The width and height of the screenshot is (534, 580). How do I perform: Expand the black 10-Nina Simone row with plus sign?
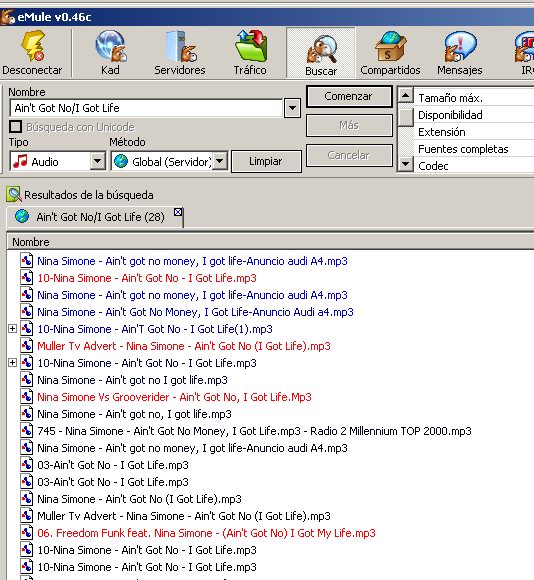click(13, 362)
